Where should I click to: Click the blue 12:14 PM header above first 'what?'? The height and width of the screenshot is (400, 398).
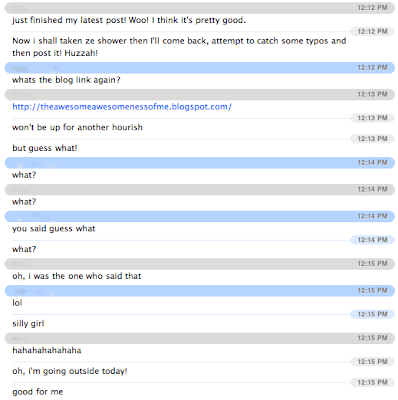[x=200, y=163]
